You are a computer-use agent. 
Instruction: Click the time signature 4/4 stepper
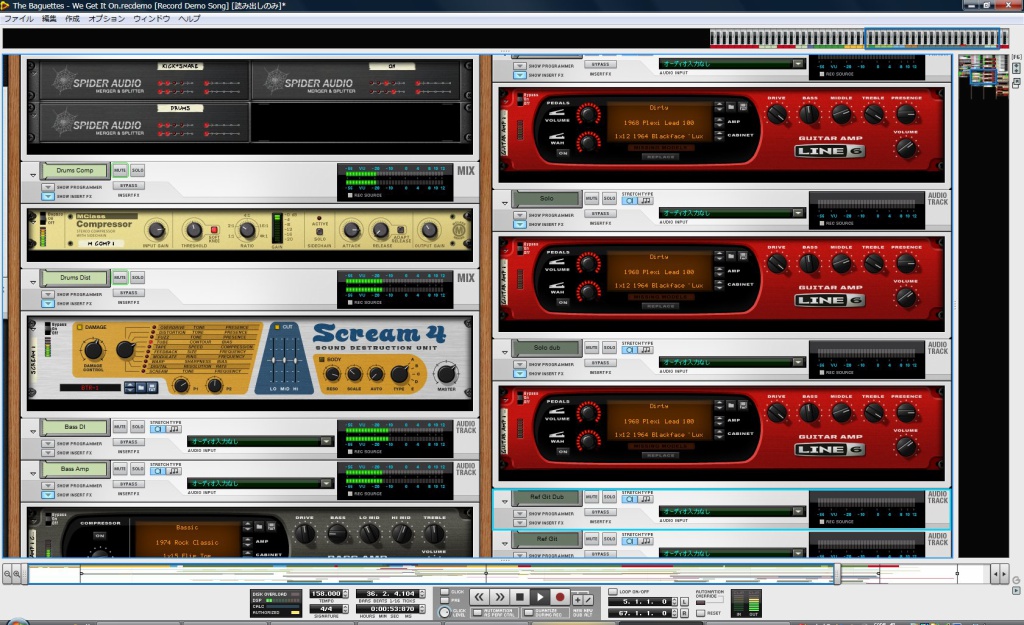[x=346, y=609]
